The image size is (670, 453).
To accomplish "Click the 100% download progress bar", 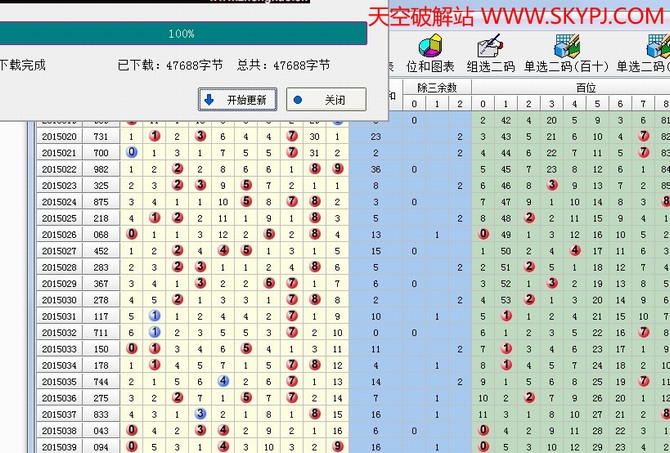I will (182, 34).
